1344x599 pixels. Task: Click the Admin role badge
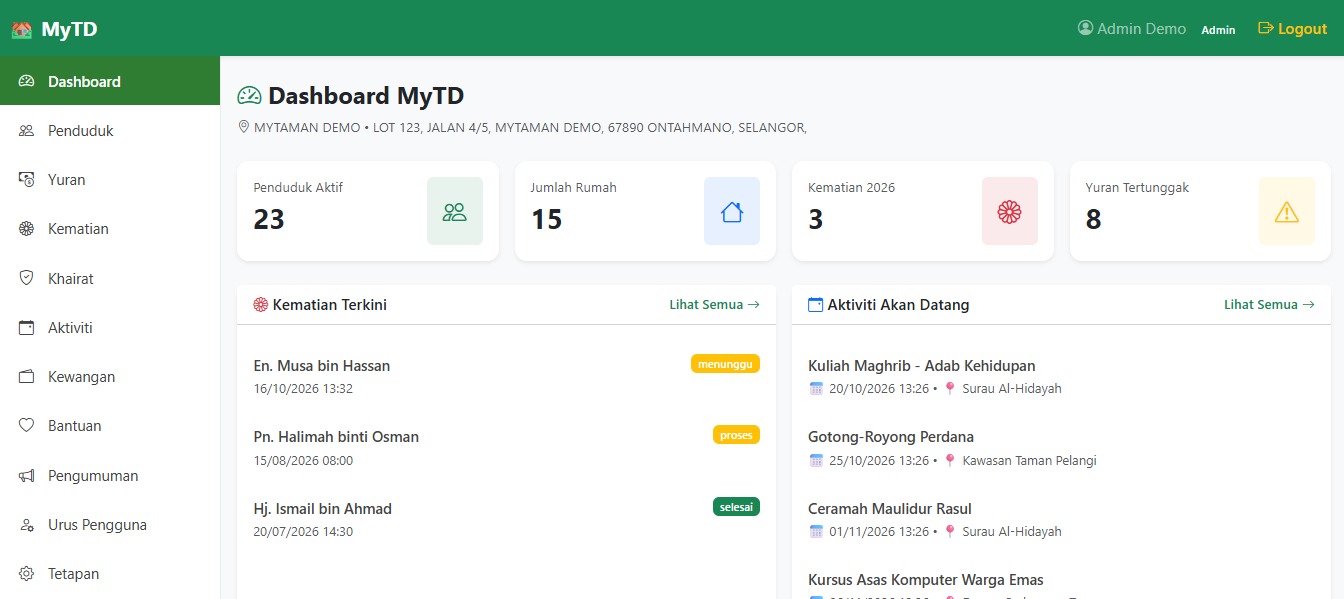pyautogui.click(x=1218, y=30)
